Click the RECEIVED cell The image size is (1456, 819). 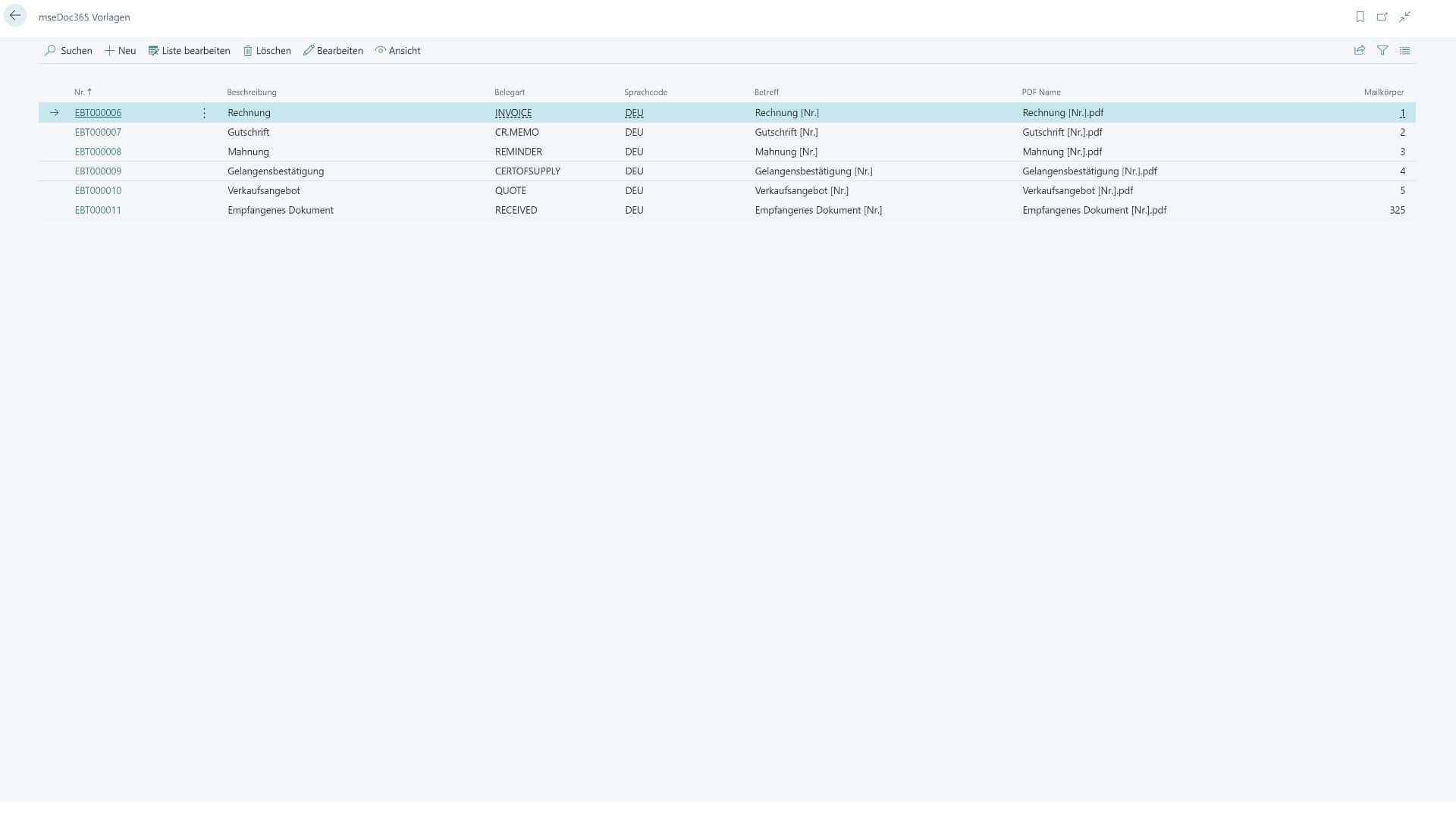point(516,211)
